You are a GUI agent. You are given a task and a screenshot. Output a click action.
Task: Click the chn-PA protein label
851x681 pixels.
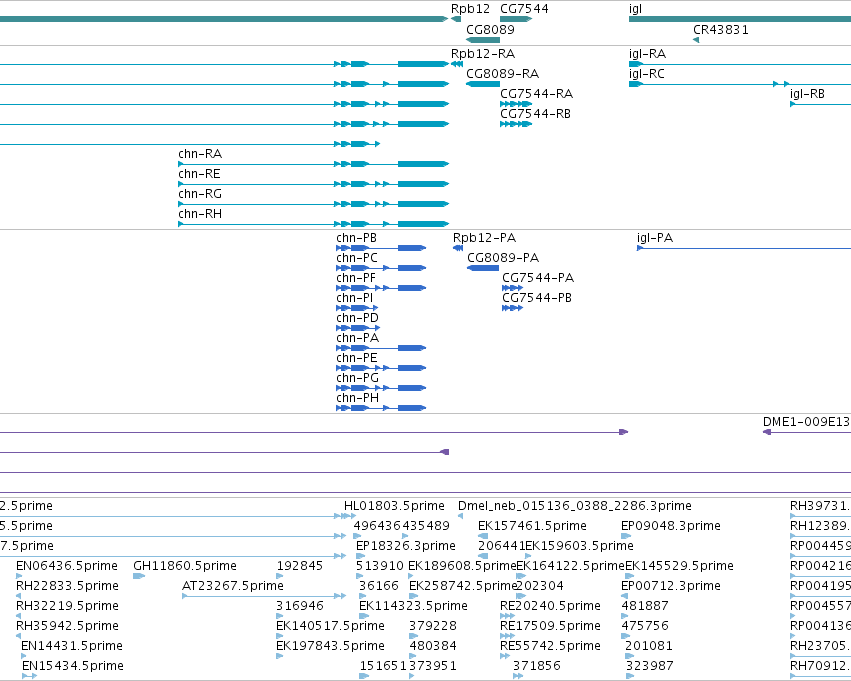click(357, 338)
